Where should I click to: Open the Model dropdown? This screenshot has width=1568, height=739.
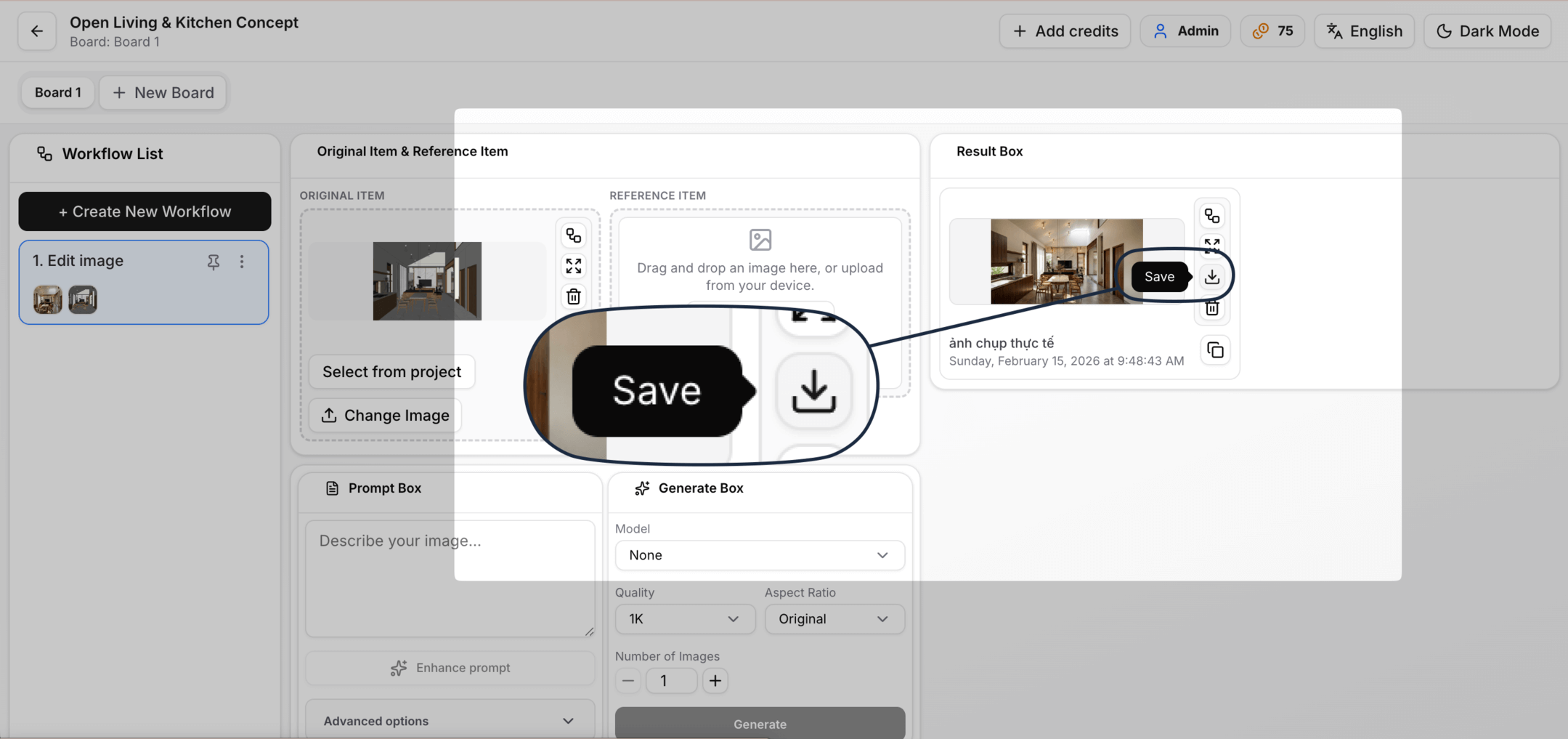click(759, 555)
